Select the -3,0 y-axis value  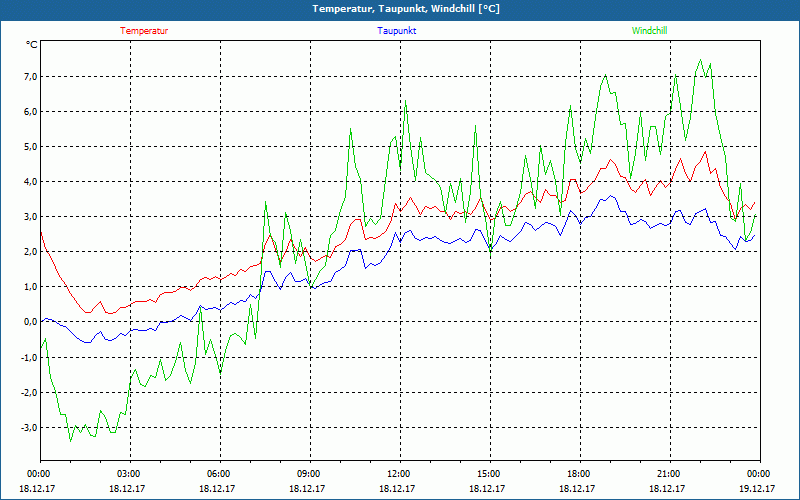[29, 428]
